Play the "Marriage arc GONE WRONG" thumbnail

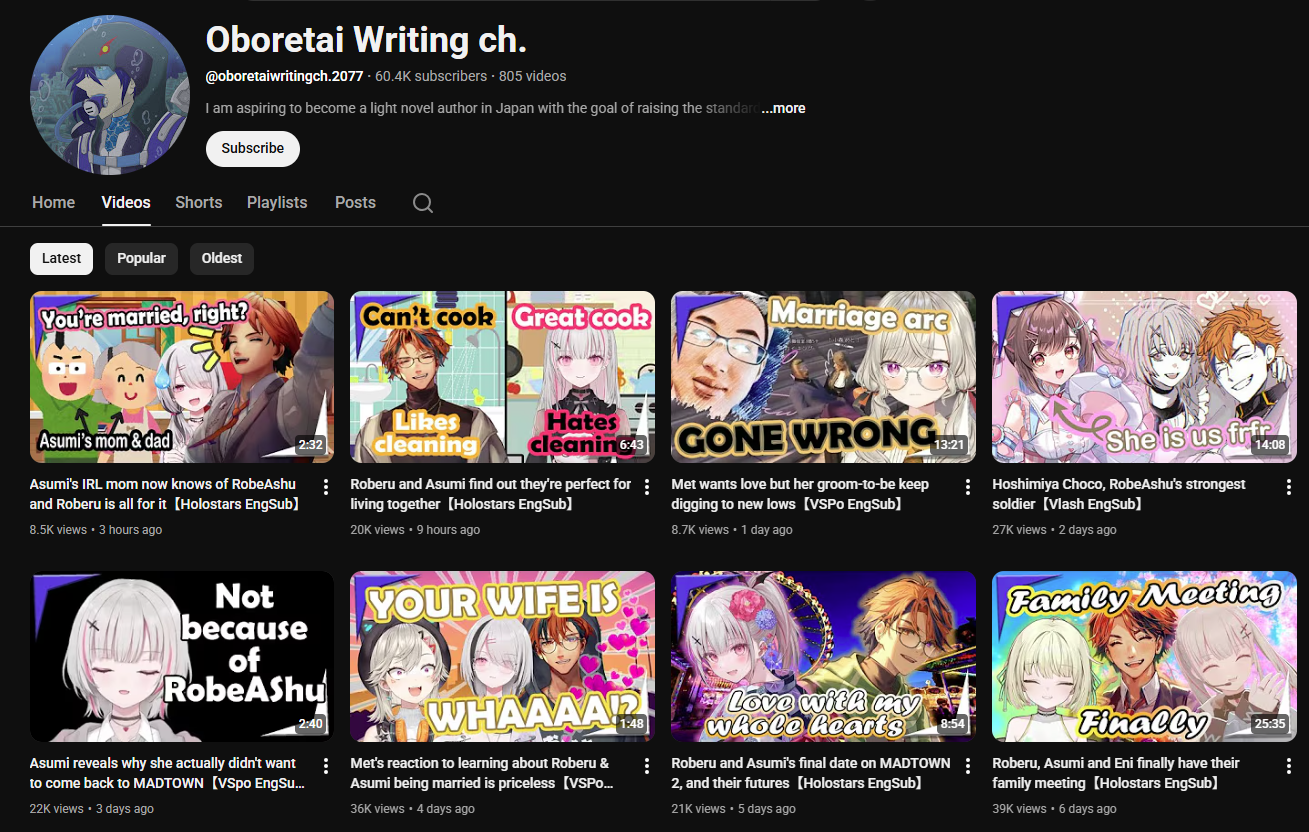pos(824,377)
